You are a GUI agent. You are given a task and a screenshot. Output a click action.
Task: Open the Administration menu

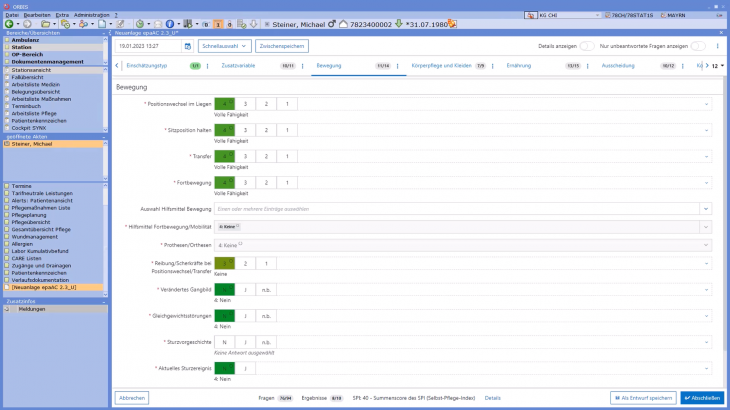click(91, 15)
